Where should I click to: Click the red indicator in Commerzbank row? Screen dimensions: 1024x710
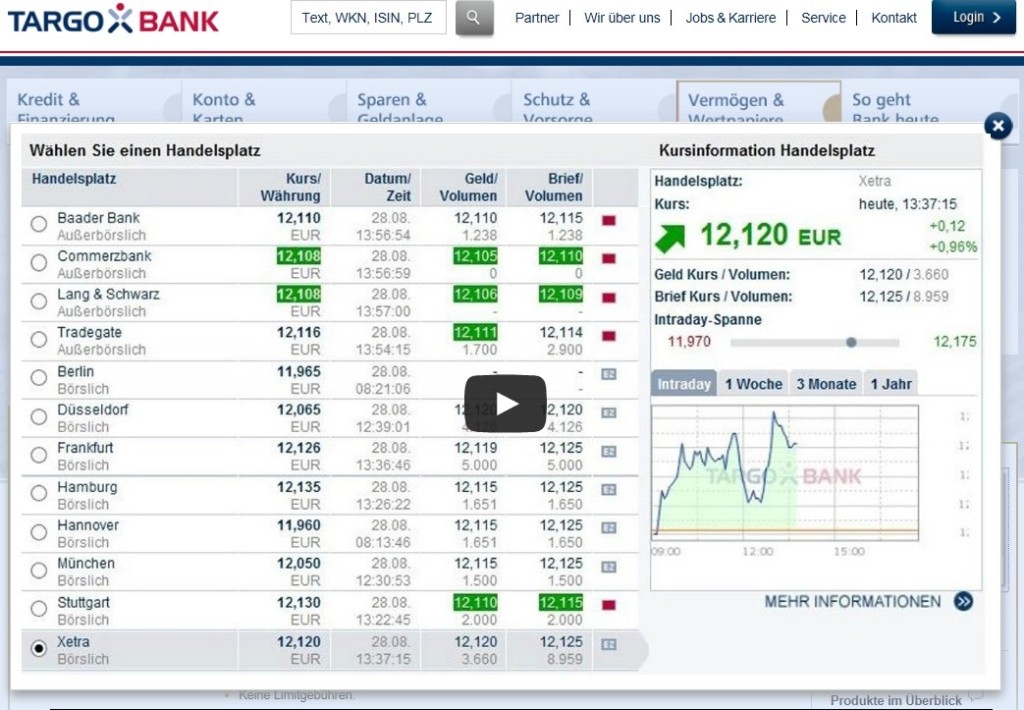coord(609,259)
